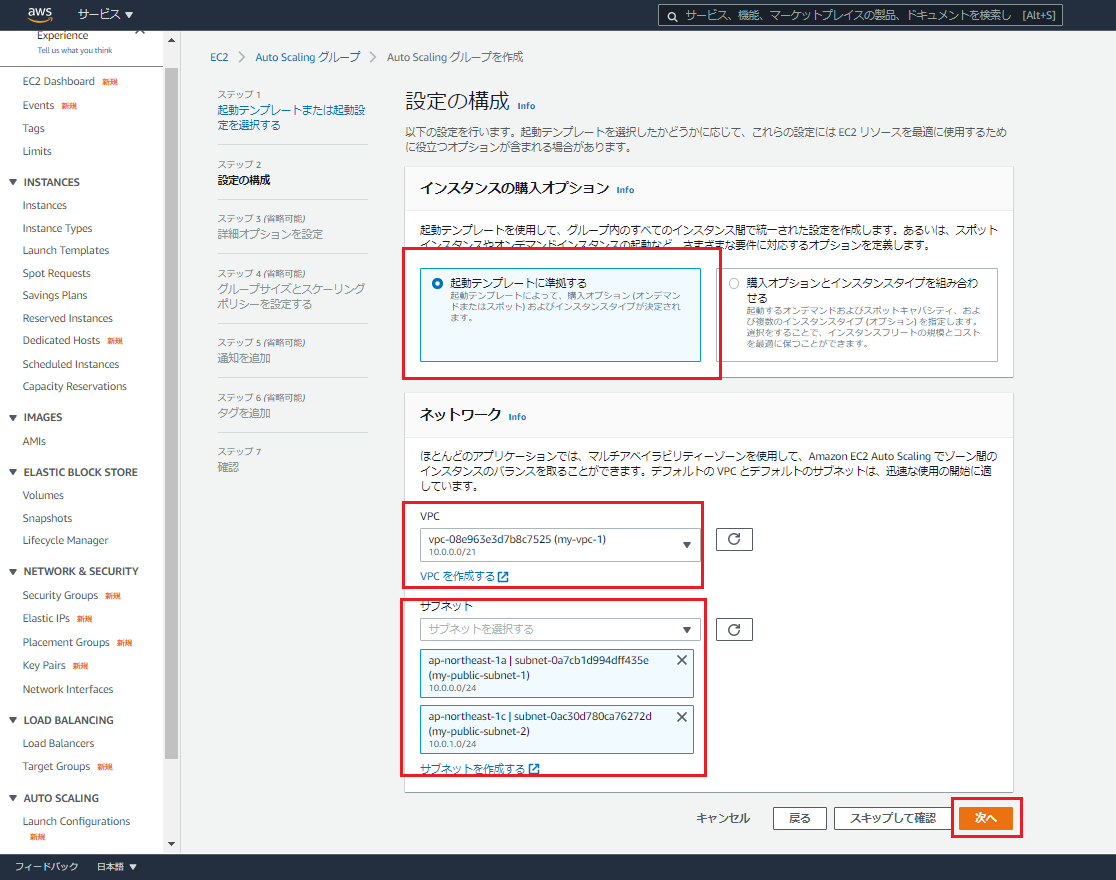Open Spot Requests in sidebar
1116x880 pixels.
point(56,273)
